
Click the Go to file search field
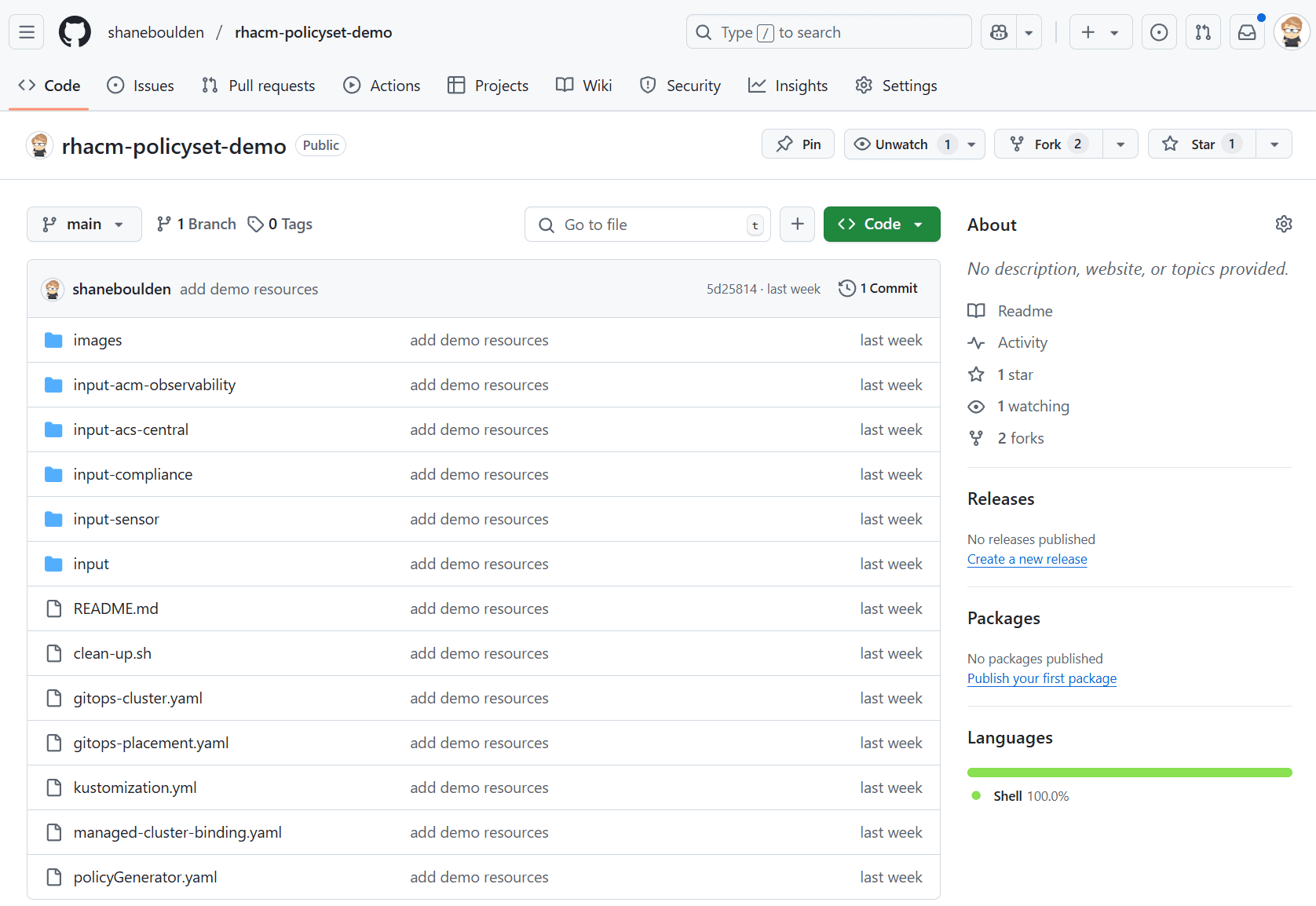point(648,225)
